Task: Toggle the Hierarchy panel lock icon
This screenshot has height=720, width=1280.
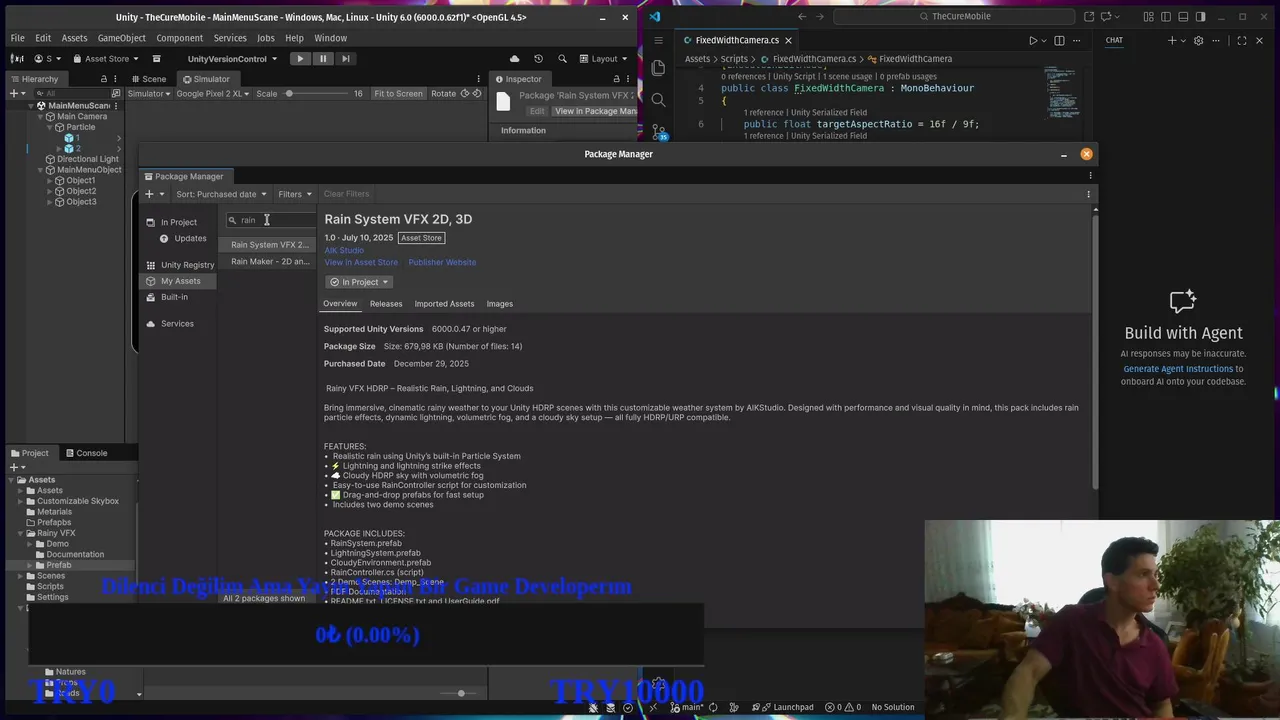Action: tap(104, 79)
